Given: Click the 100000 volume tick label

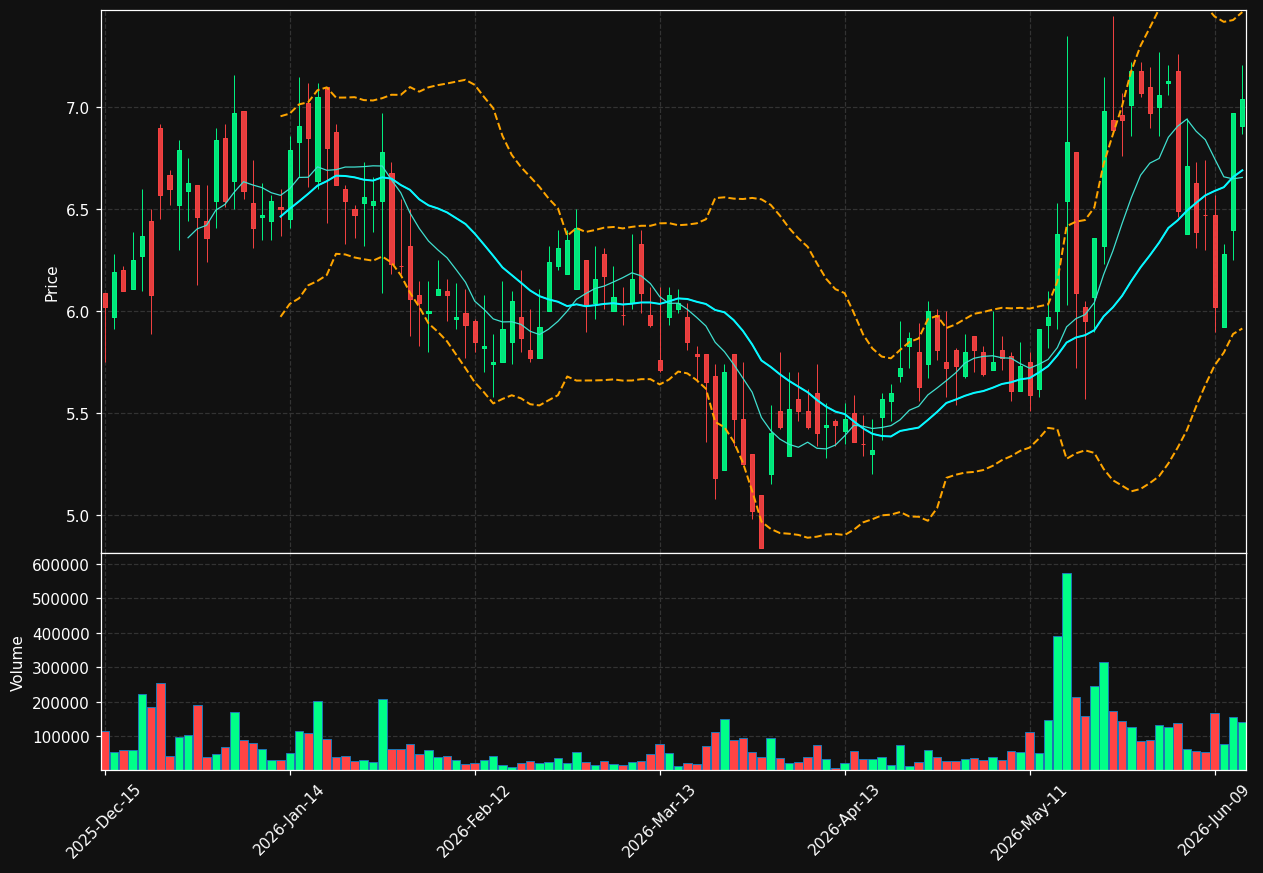Looking at the screenshot, I should pyautogui.click(x=63, y=737).
